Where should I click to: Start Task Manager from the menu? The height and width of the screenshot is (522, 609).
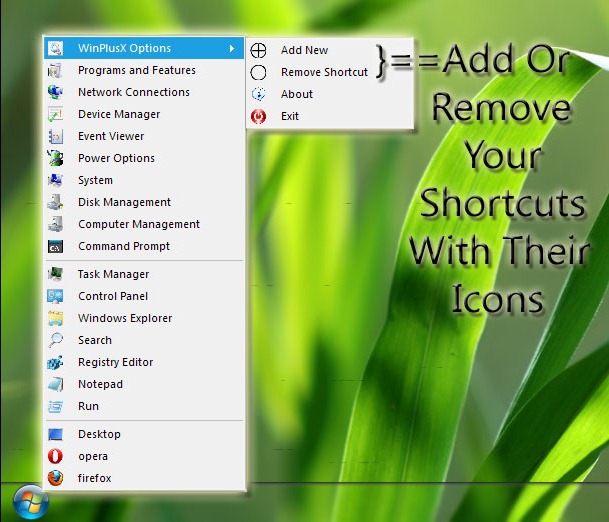tap(113, 274)
